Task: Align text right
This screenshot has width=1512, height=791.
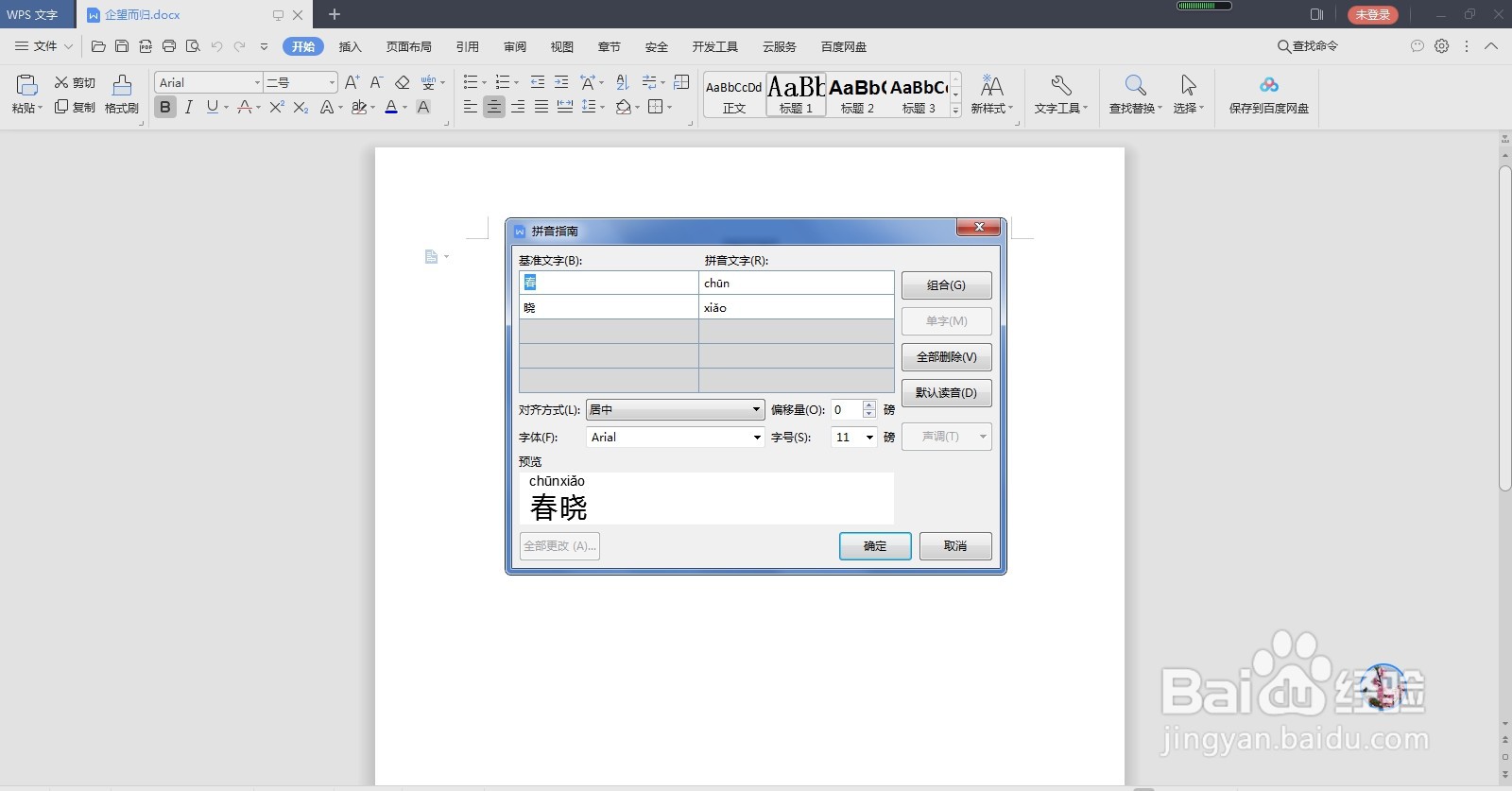Action: 518,108
